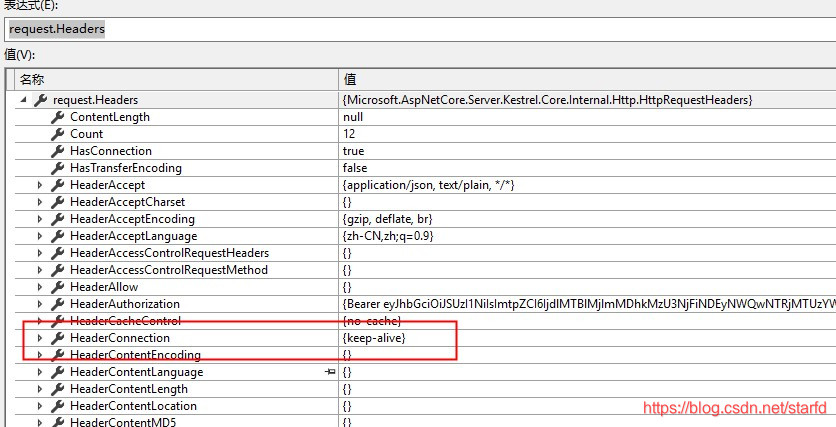Expand the HeaderAccept node

[x=39, y=185]
